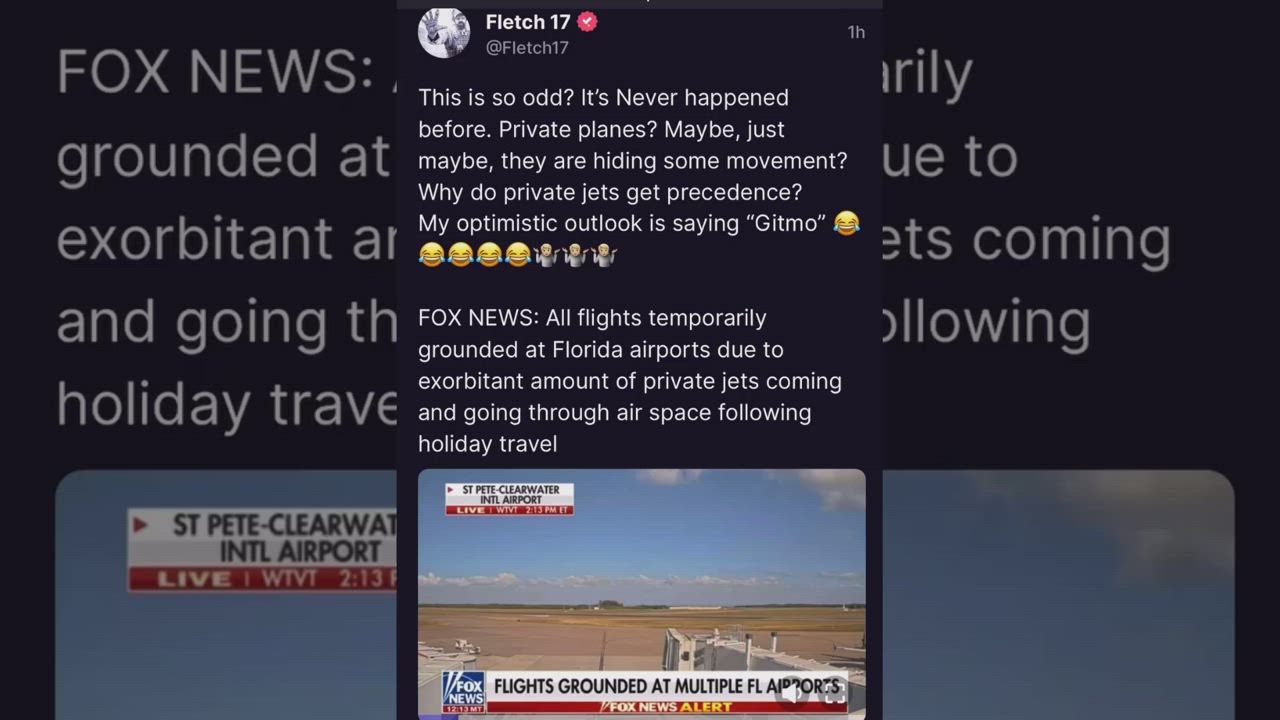1280x720 pixels.
Task: Expand the video using the fullscreen icon
Action: tap(834, 693)
